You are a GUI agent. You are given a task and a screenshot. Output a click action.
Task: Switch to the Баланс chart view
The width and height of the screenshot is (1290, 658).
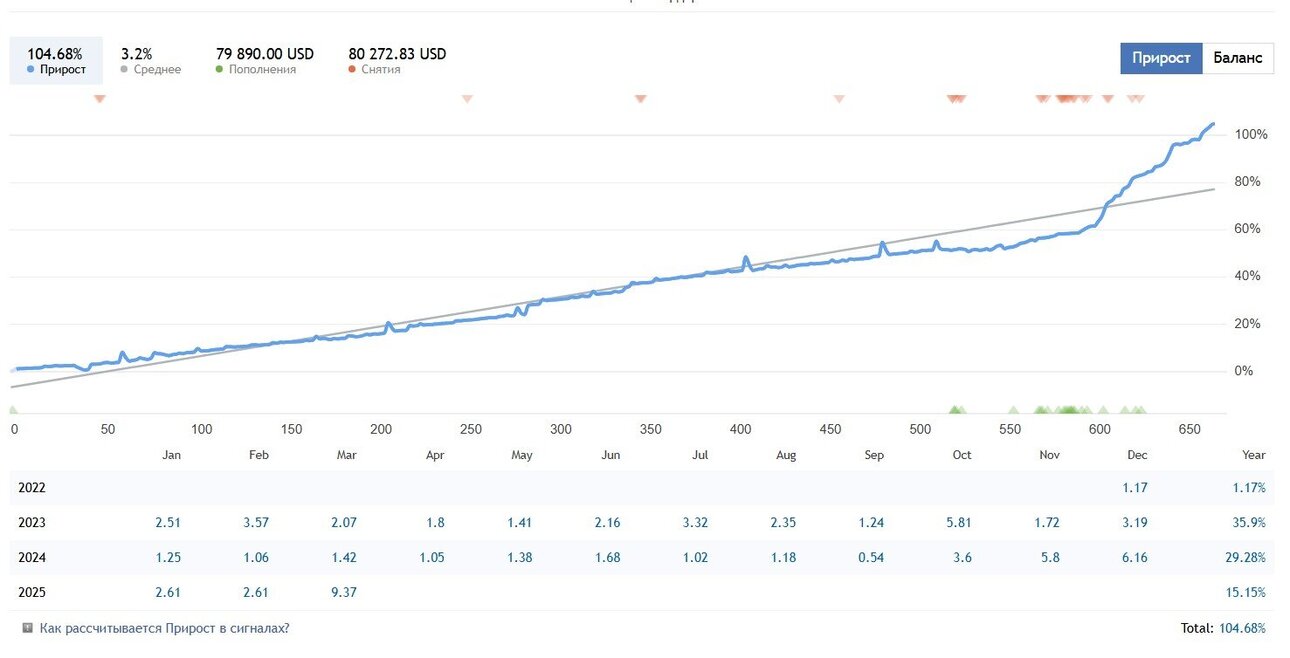[1238, 58]
